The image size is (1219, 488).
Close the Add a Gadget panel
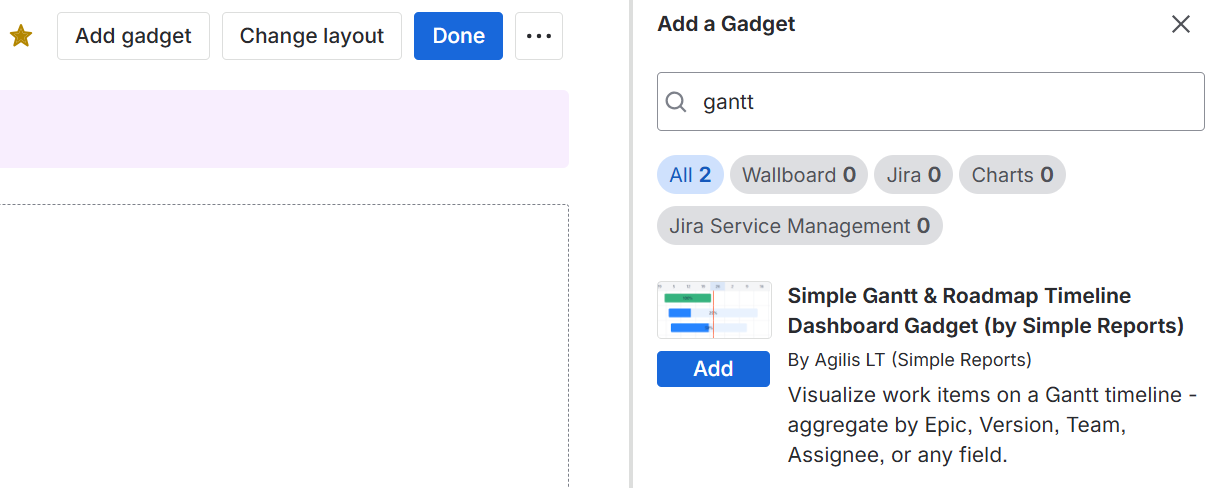[x=1181, y=24]
